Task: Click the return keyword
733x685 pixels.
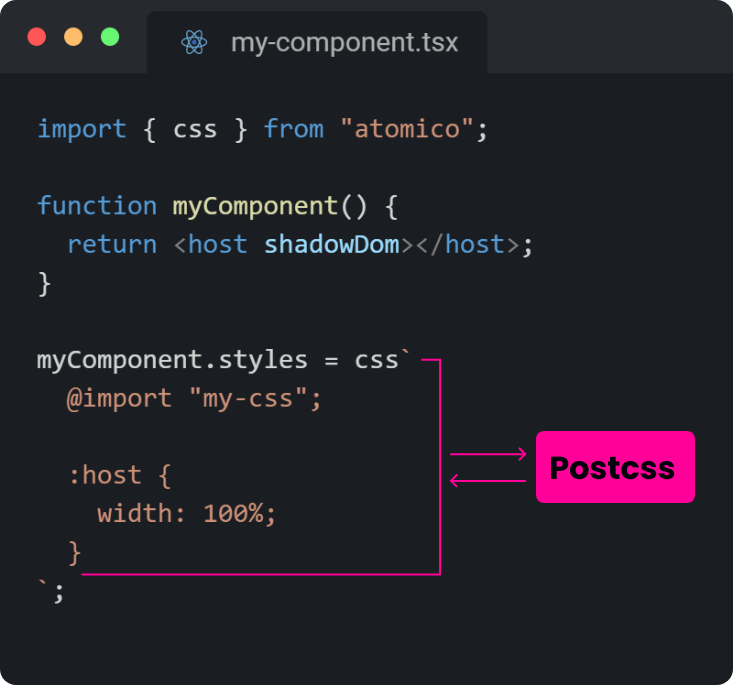Action: [x=112, y=245]
